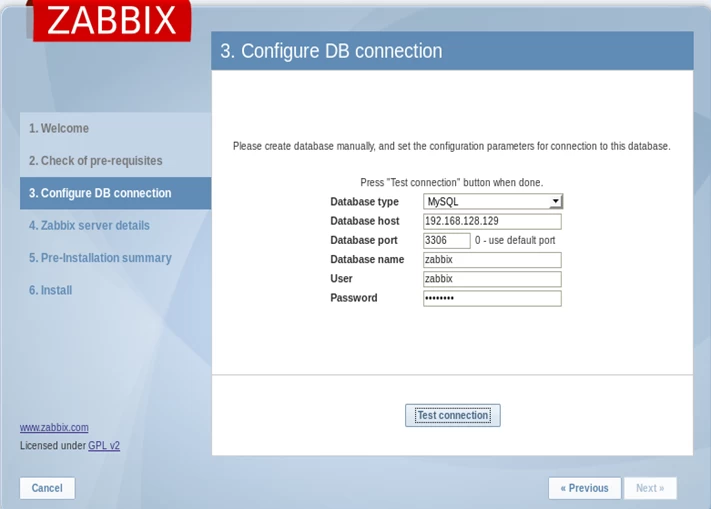Select step 4. Zabbix server details
The width and height of the screenshot is (711, 509).
(x=115, y=225)
